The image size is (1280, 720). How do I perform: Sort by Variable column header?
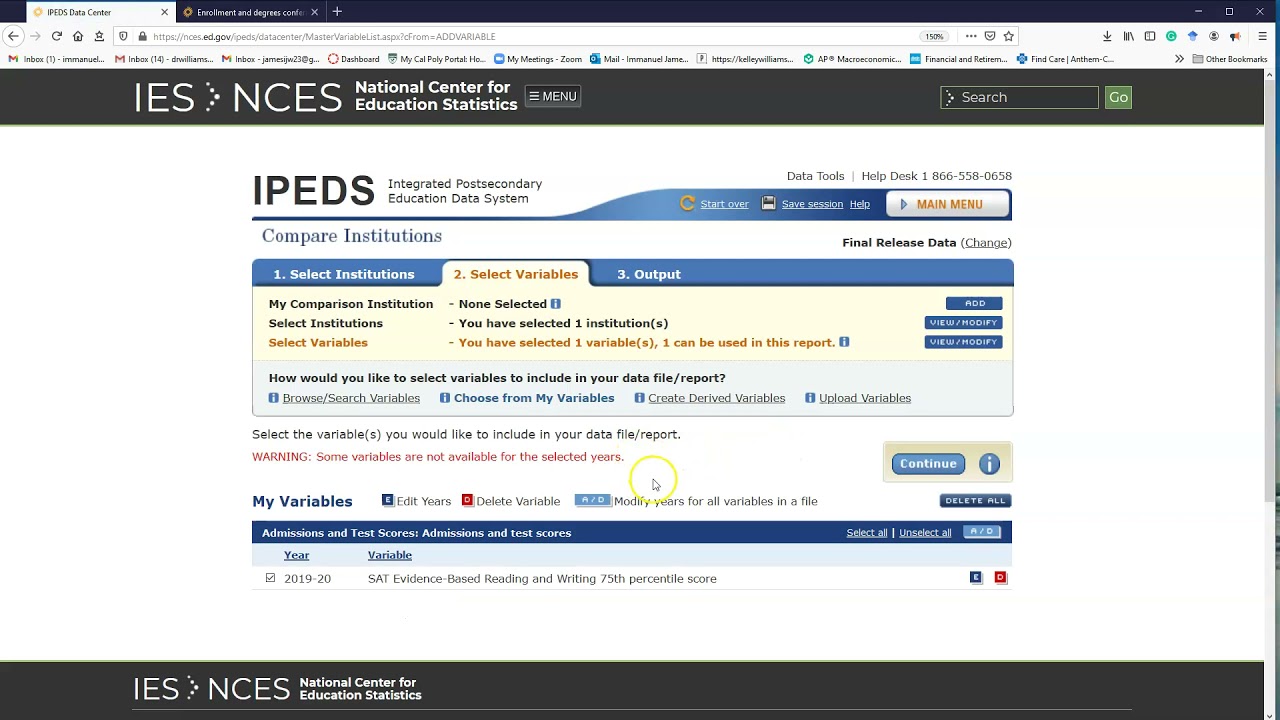pos(390,555)
